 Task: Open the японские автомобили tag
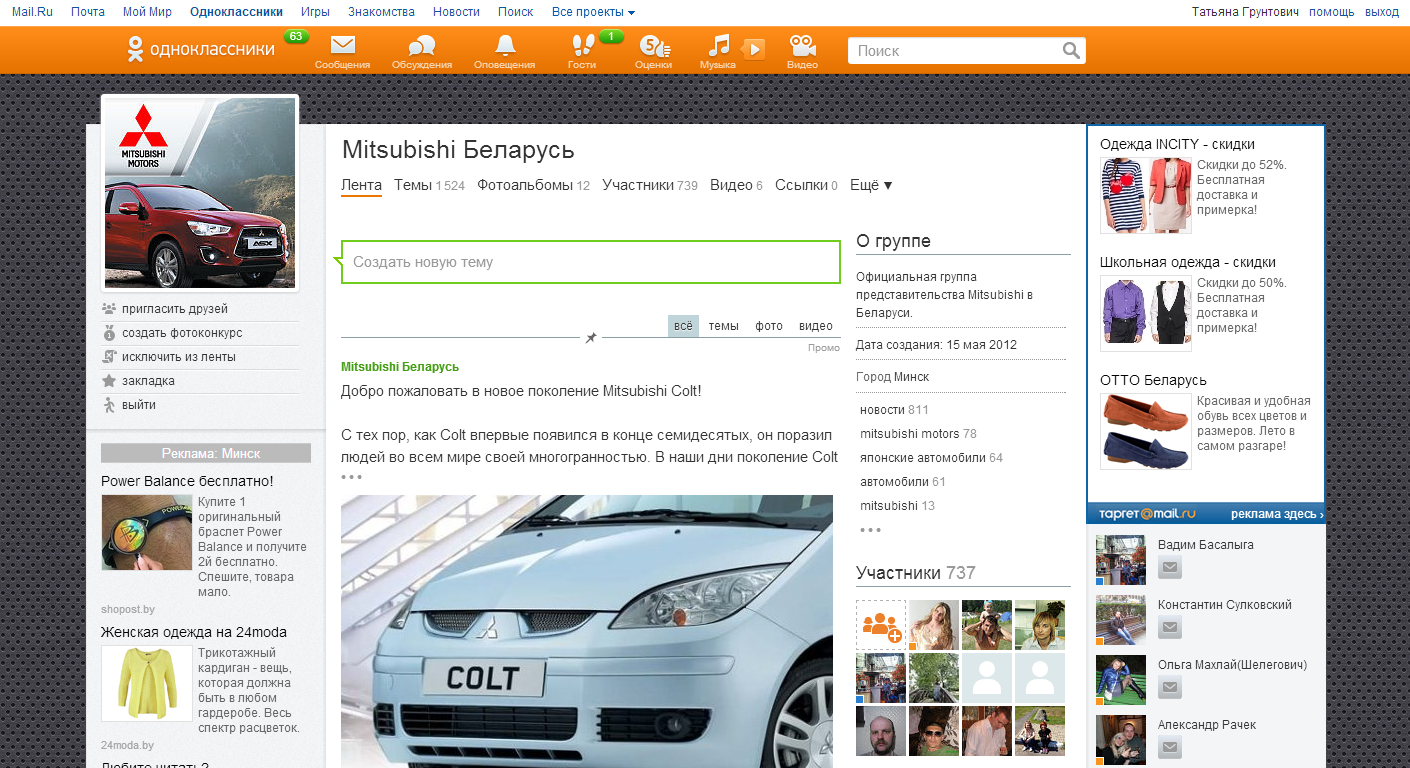point(923,458)
